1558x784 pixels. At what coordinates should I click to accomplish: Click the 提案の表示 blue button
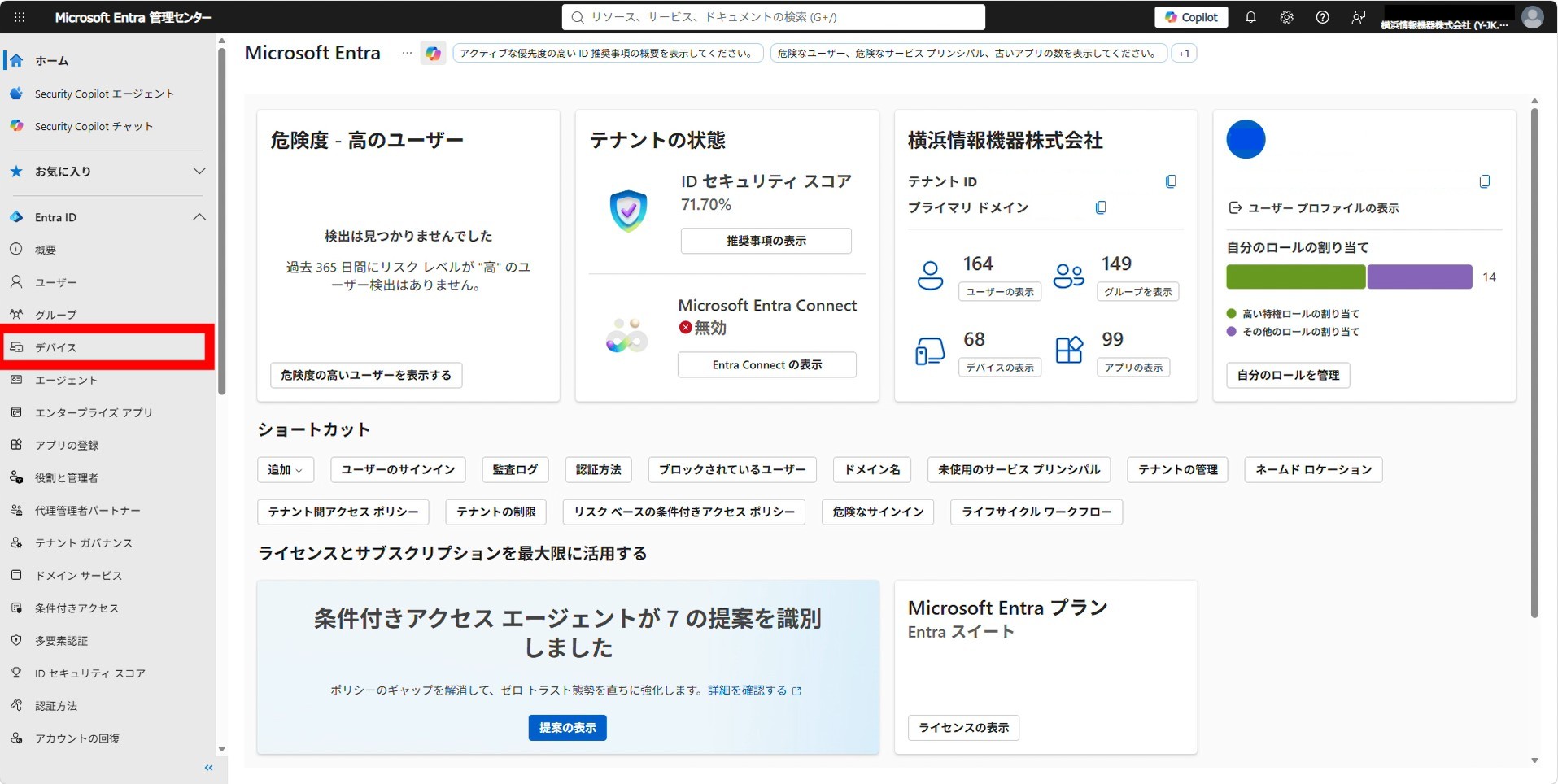(x=568, y=728)
